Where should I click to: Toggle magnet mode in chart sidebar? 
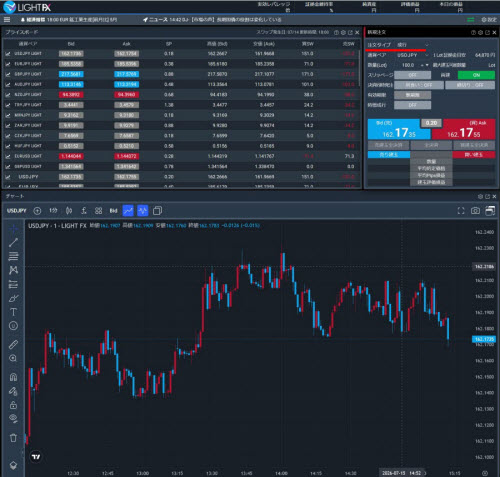point(13,377)
